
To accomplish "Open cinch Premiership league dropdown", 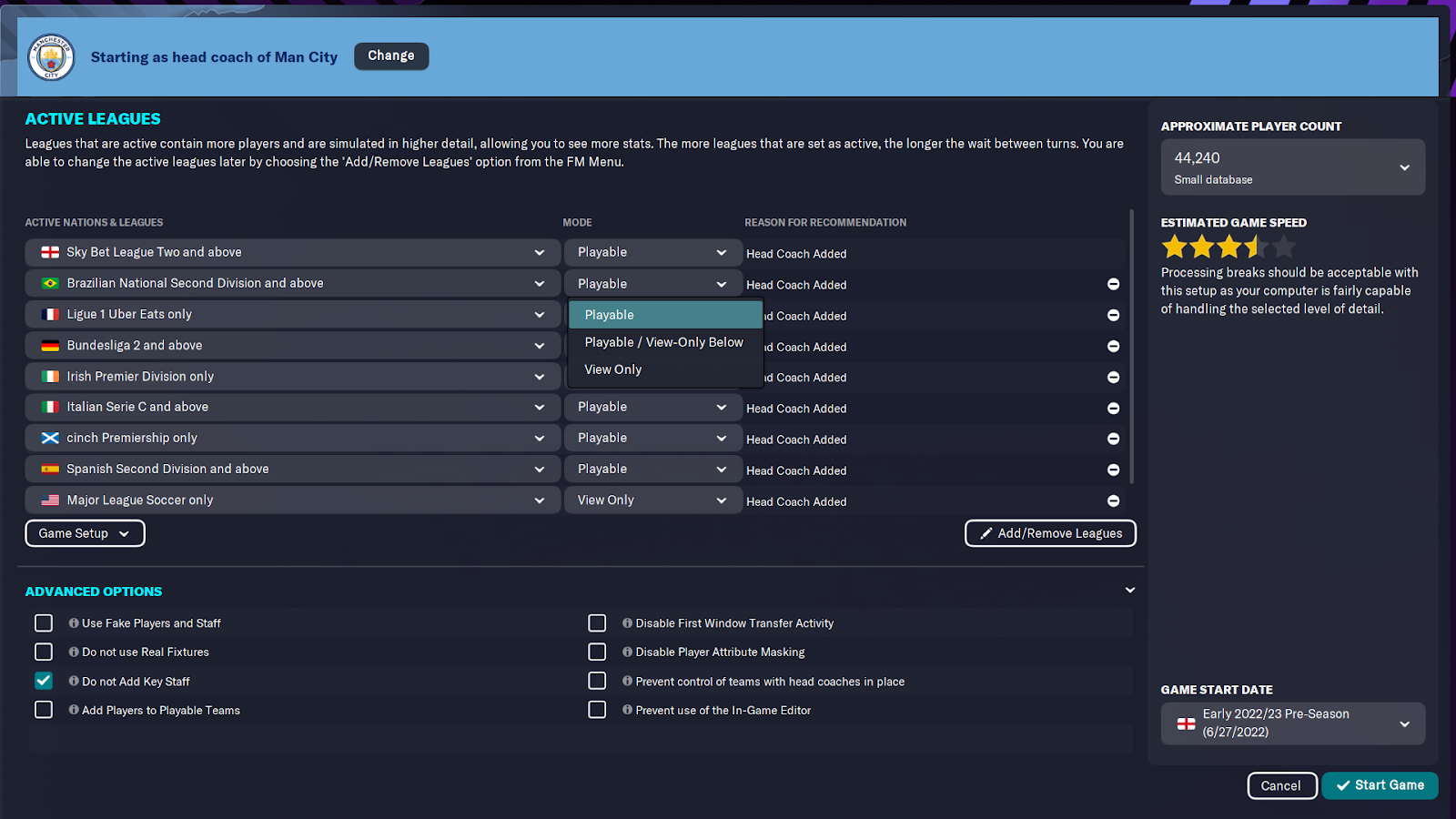I will pyautogui.click(x=292, y=438).
